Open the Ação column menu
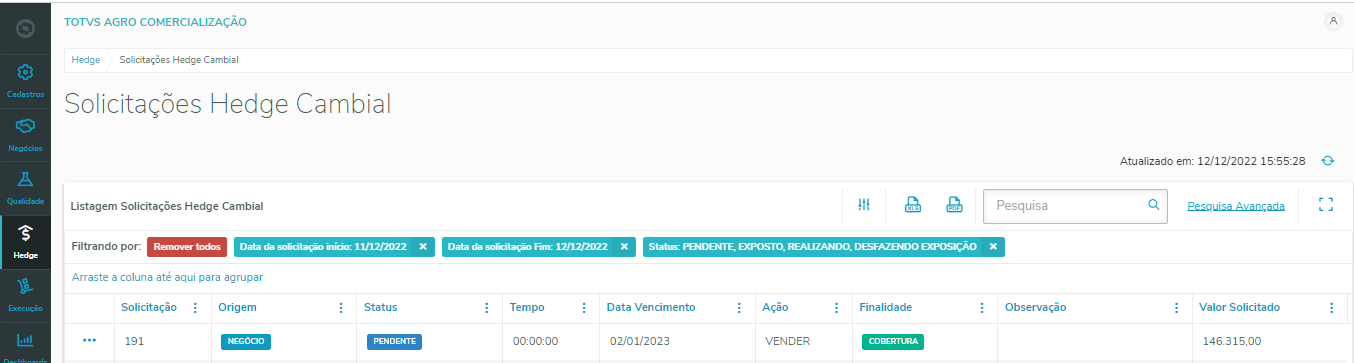Viewport: 1354px width, 363px height. [x=836, y=308]
